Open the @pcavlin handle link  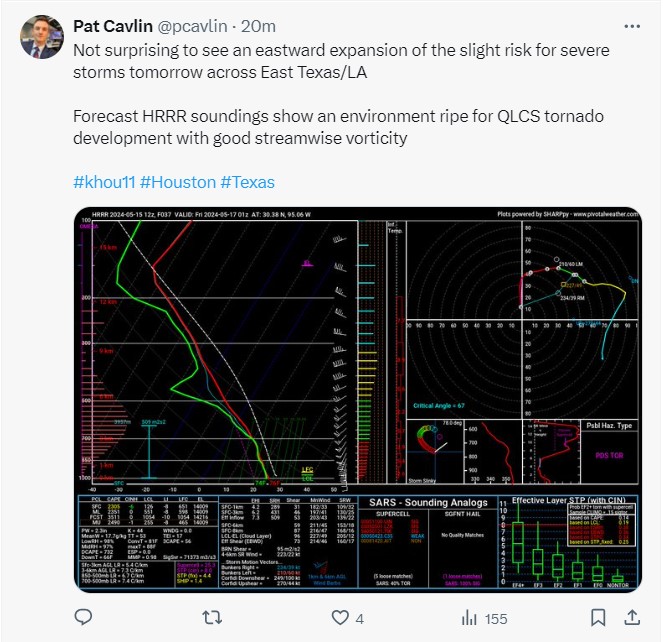pyautogui.click(x=192, y=26)
